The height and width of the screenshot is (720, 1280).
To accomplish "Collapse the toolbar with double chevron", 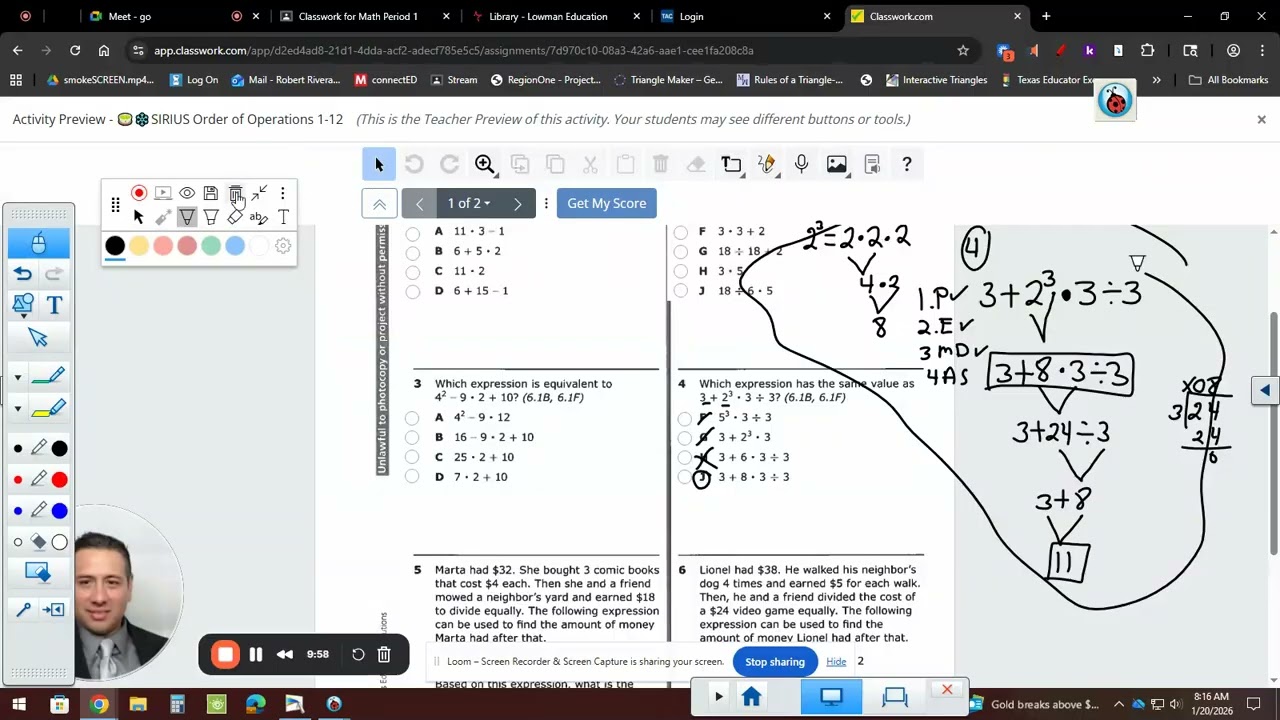I will (379, 204).
